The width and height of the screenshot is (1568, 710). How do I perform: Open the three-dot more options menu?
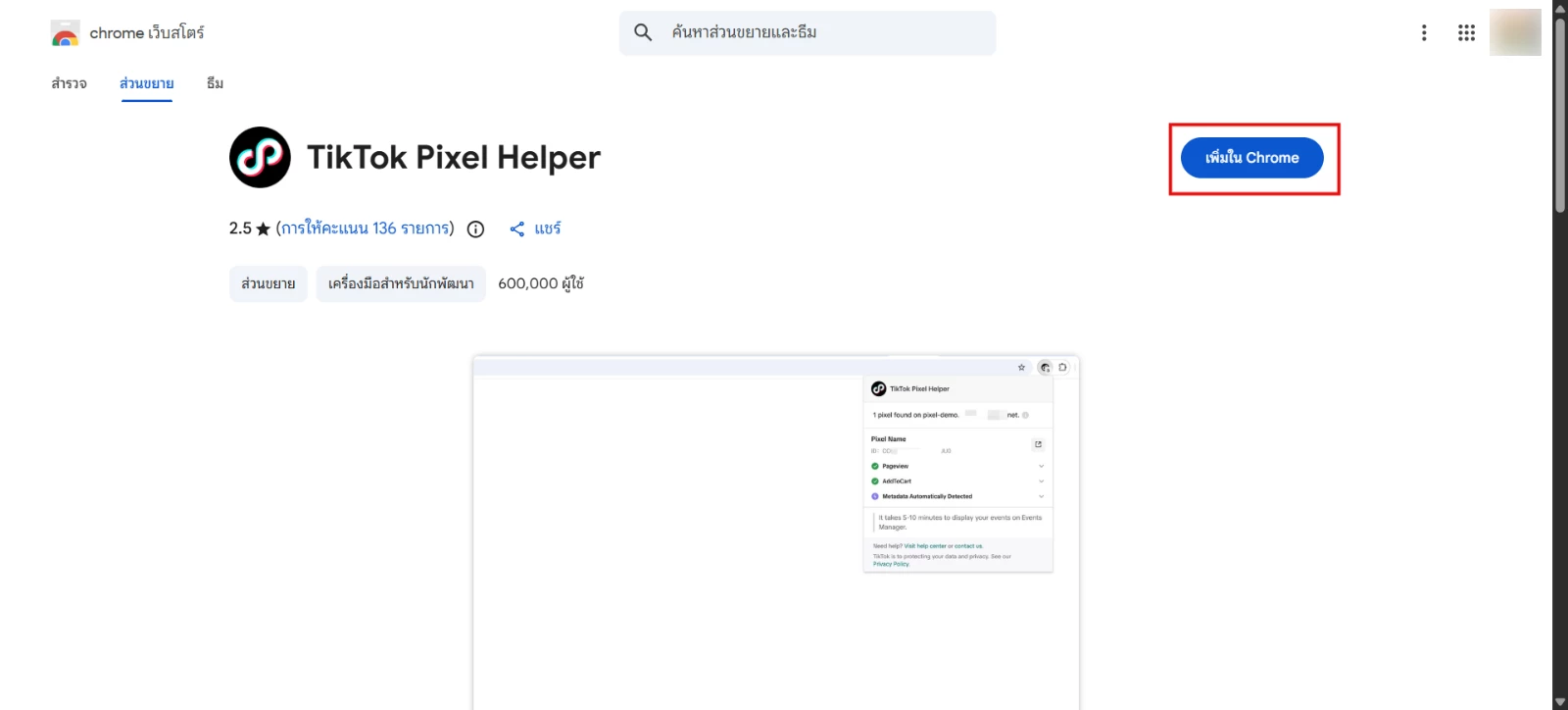pos(1424,33)
